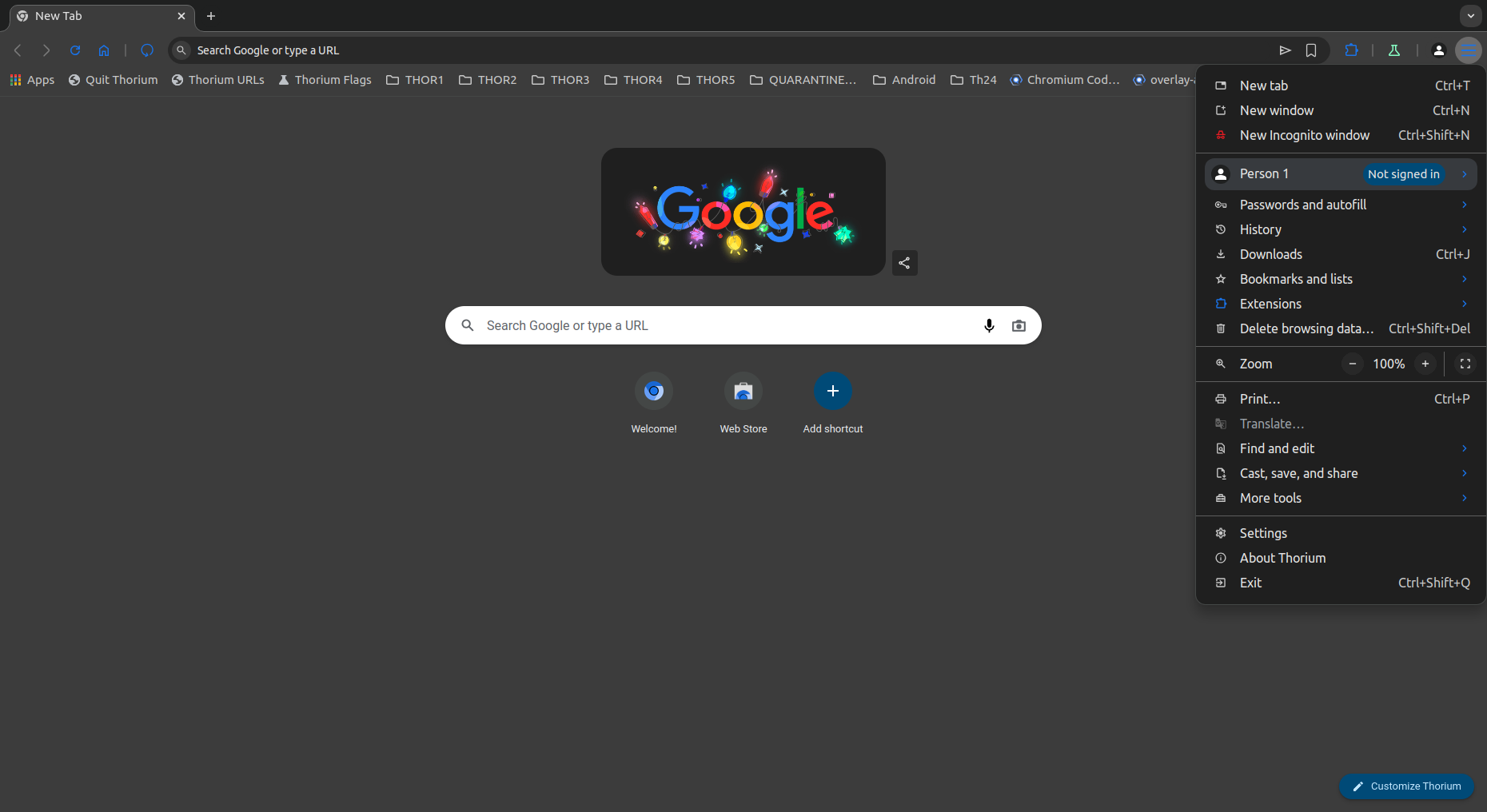Open the Thorium URLs bookmark

coord(217,80)
